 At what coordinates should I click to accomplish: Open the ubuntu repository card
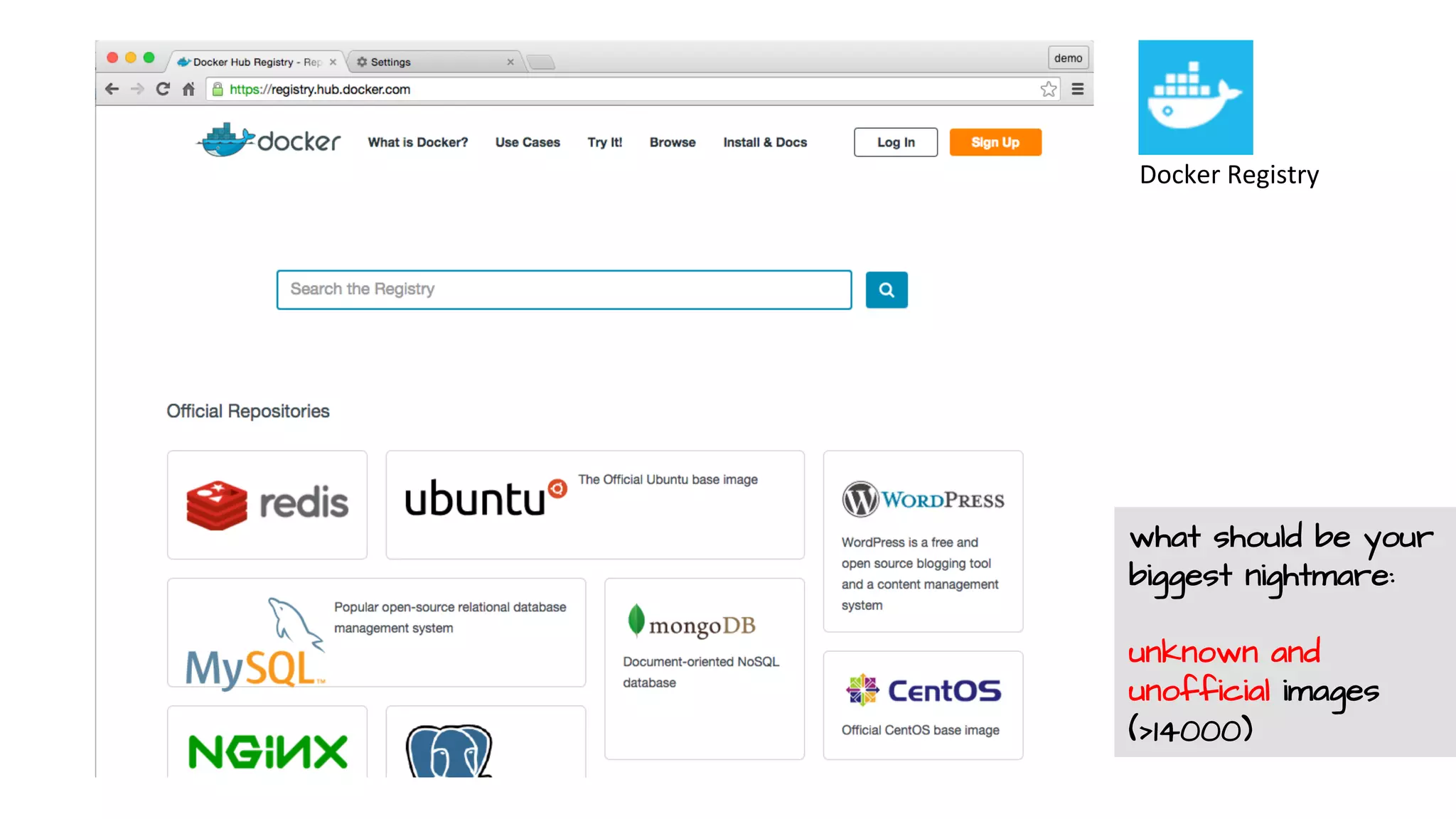click(x=595, y=504)
